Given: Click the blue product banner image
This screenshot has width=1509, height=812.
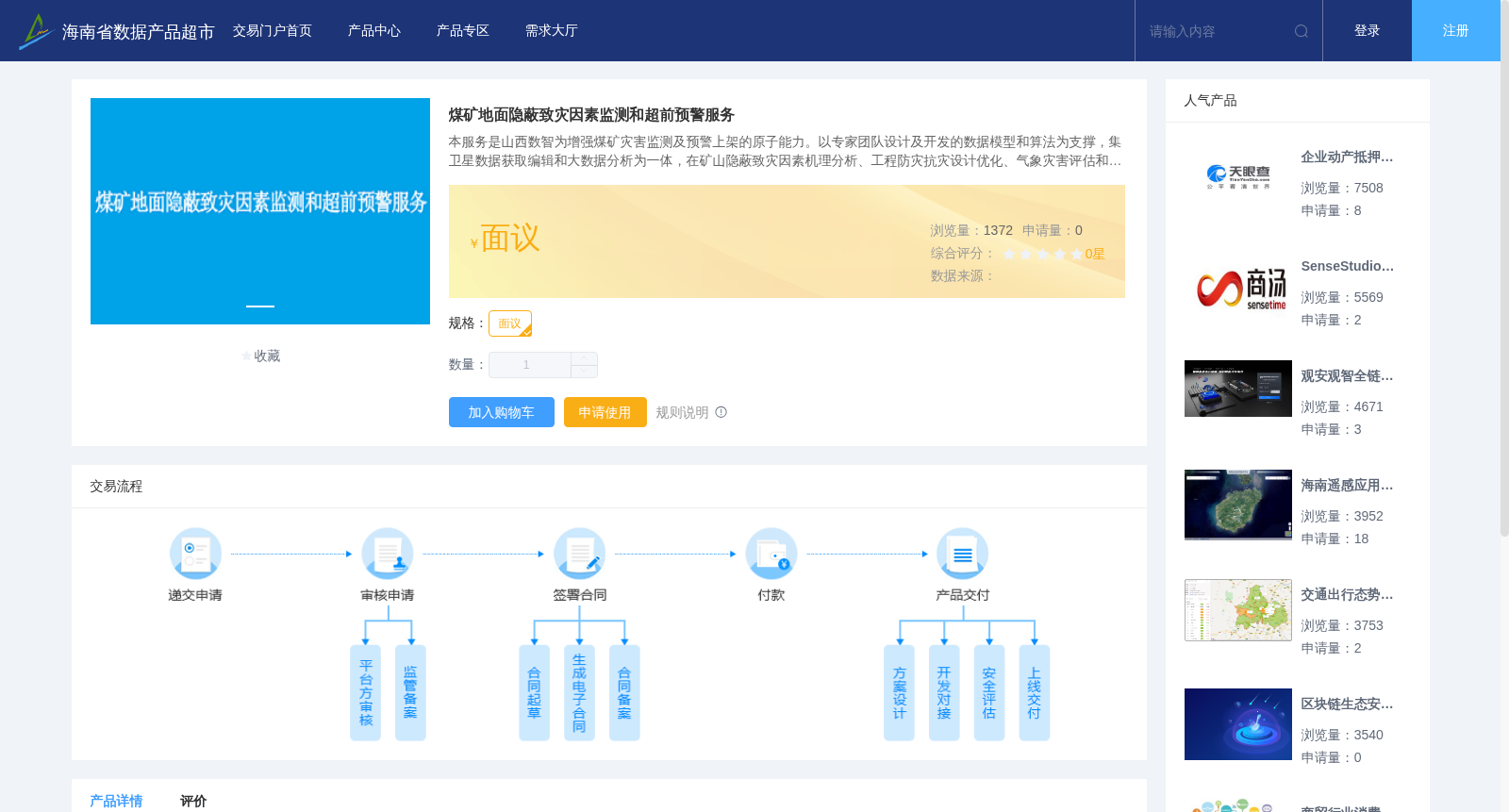Looking at the screenshot, I should point(260,211).
